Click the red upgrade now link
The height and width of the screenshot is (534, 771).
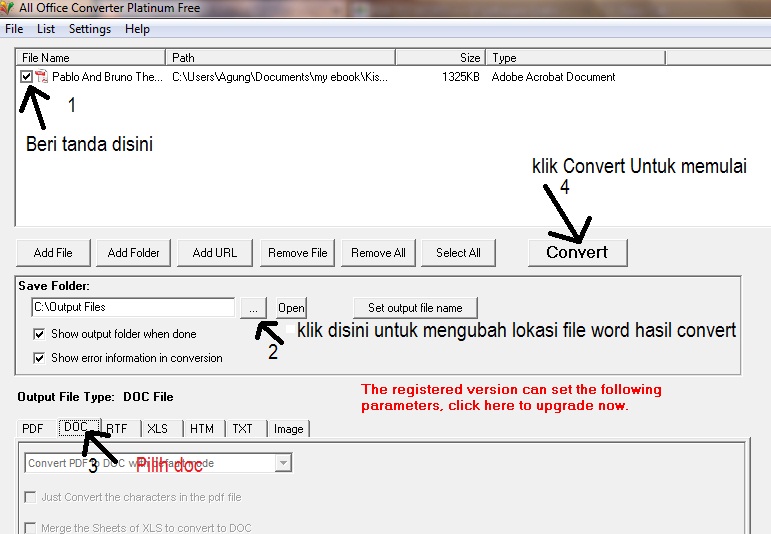(x=511, y=397)
